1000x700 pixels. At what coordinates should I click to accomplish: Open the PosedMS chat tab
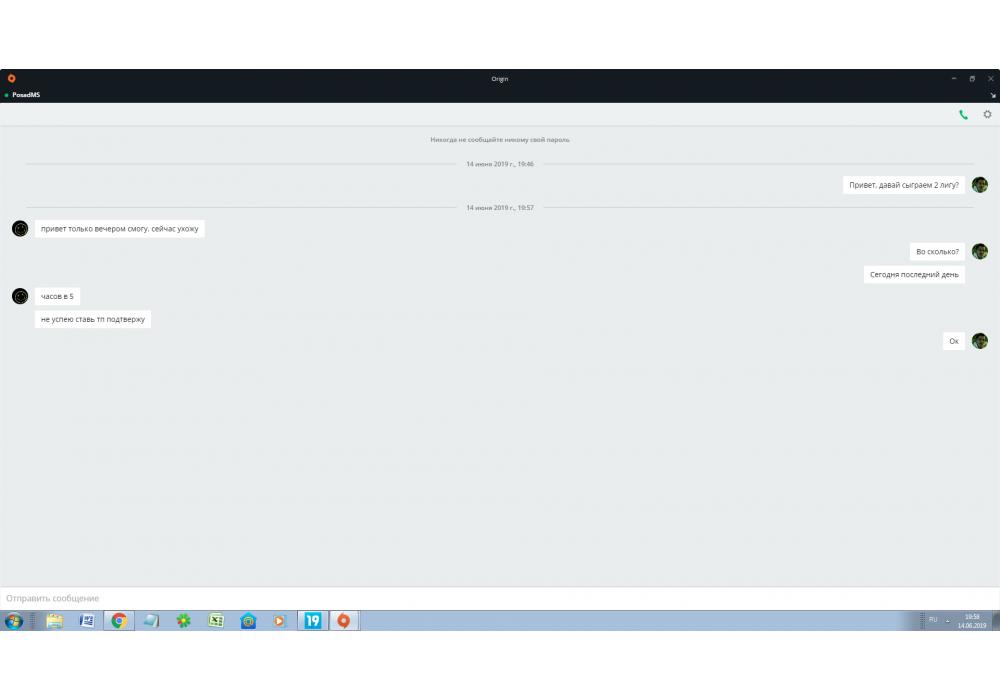point(26,95)
